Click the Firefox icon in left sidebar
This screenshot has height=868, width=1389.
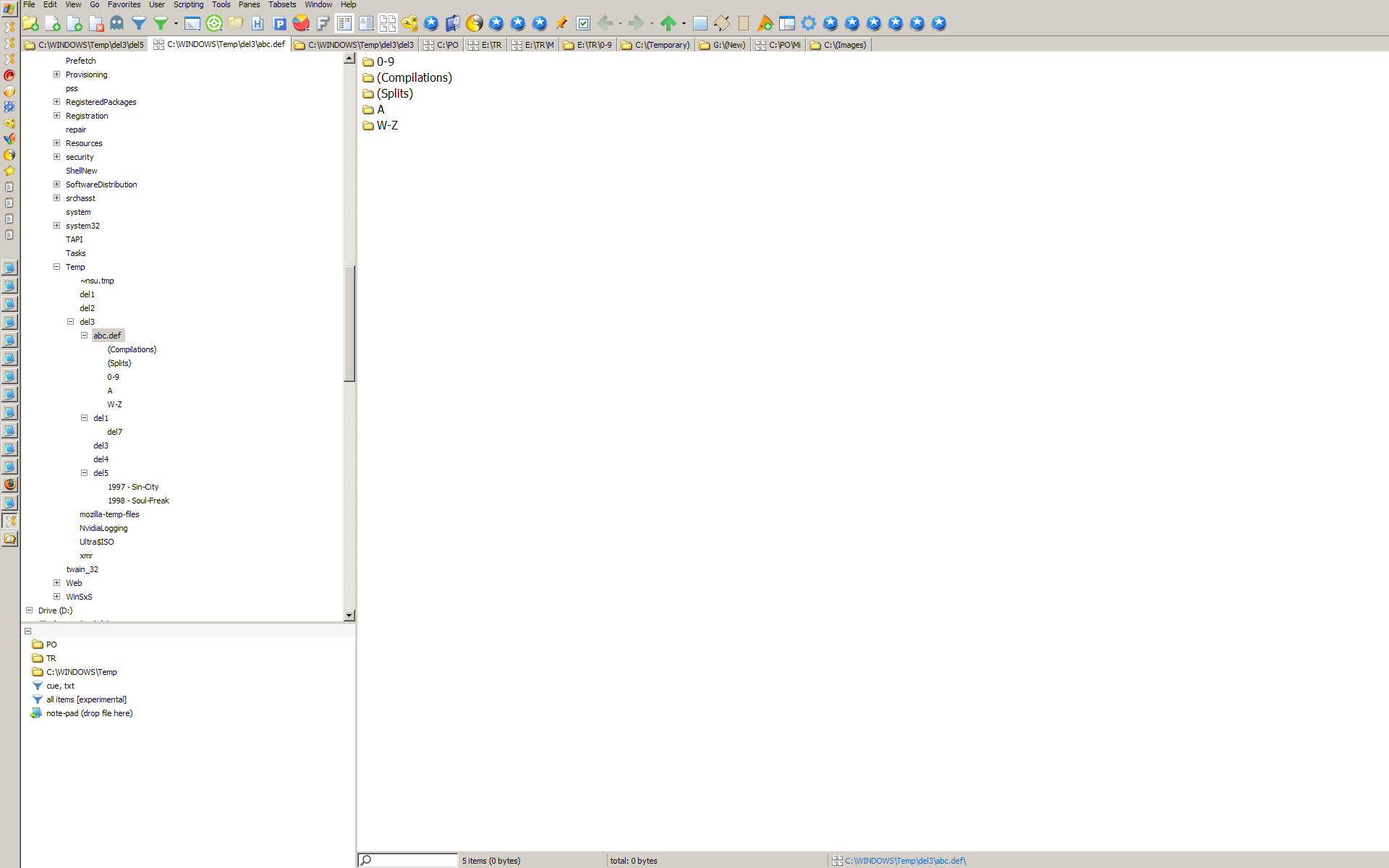click(9, 484)
